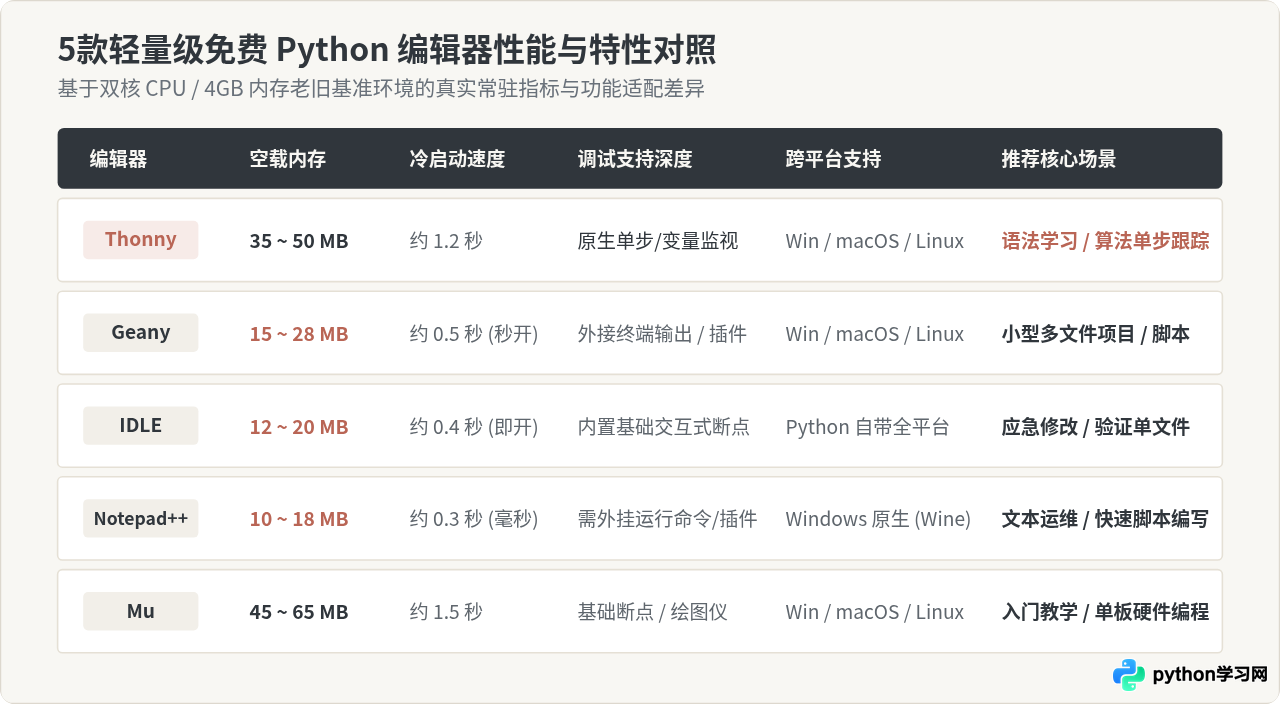Click the 空载内存 column header
This screenshot has height=704, width=1280.
(288, 159)
